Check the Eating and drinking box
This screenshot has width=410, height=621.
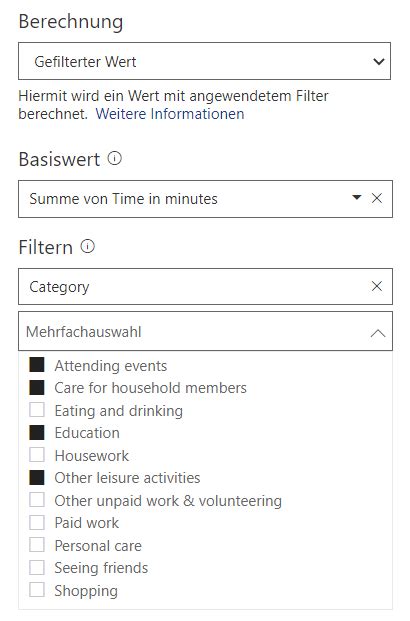coord(37,410)
